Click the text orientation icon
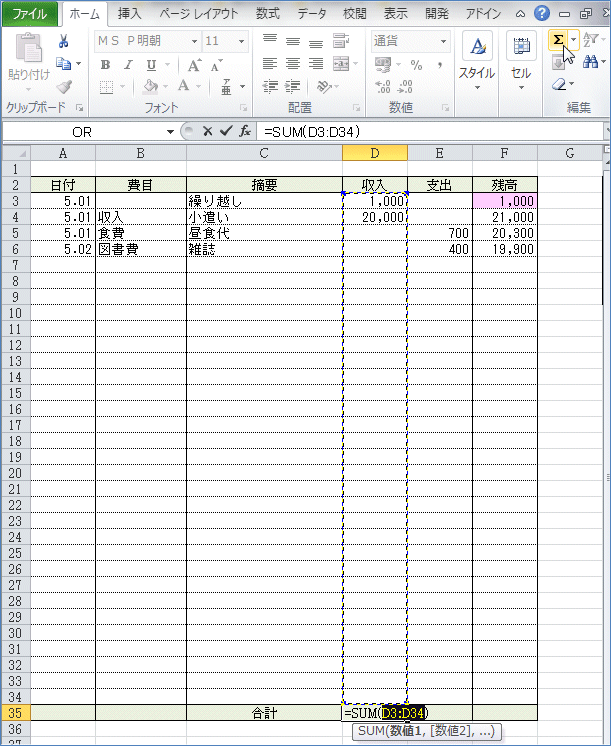This screenshot has width=611, height=746. click(x=324, y=87)
